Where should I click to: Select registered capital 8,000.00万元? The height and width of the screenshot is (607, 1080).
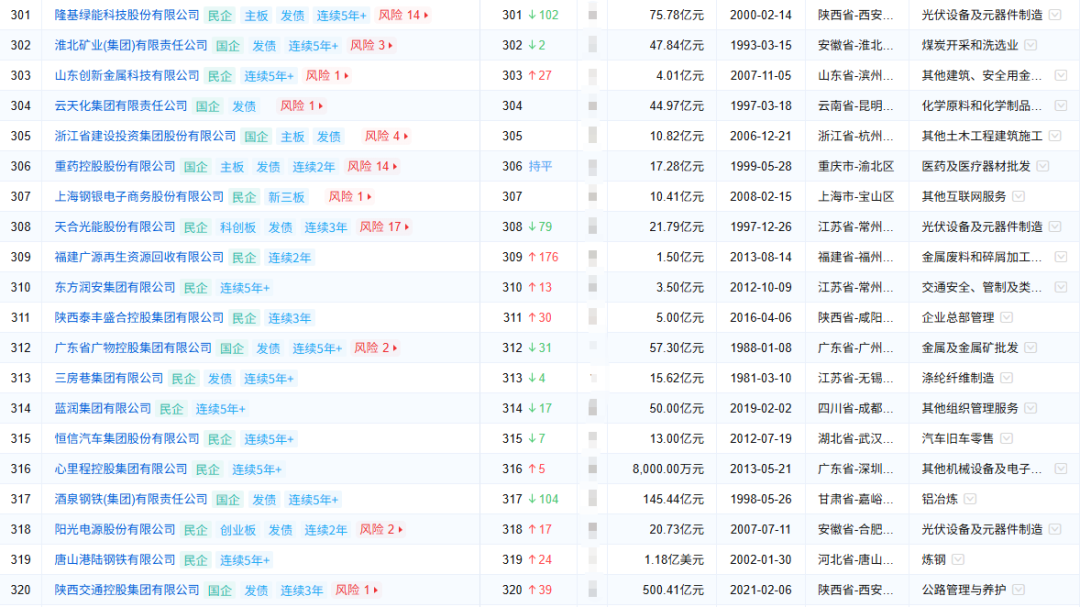668,469
